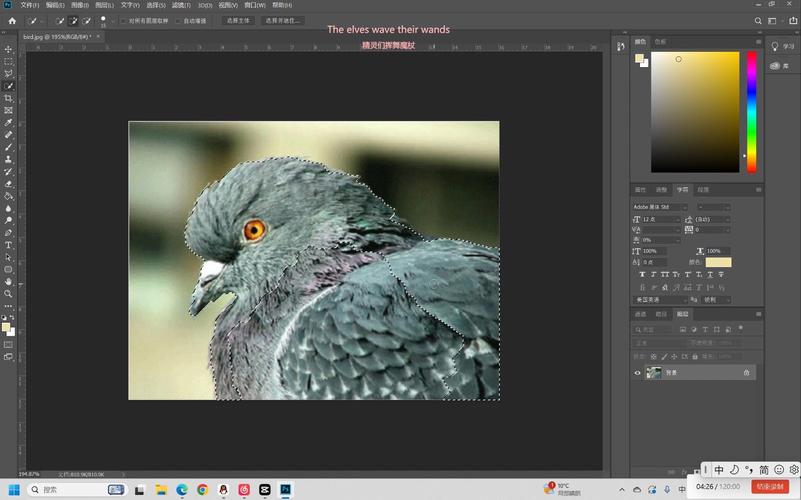Enable 对所有图层取样 checkbox
This screenshot has width=801, height=500.
coord(123,20)
